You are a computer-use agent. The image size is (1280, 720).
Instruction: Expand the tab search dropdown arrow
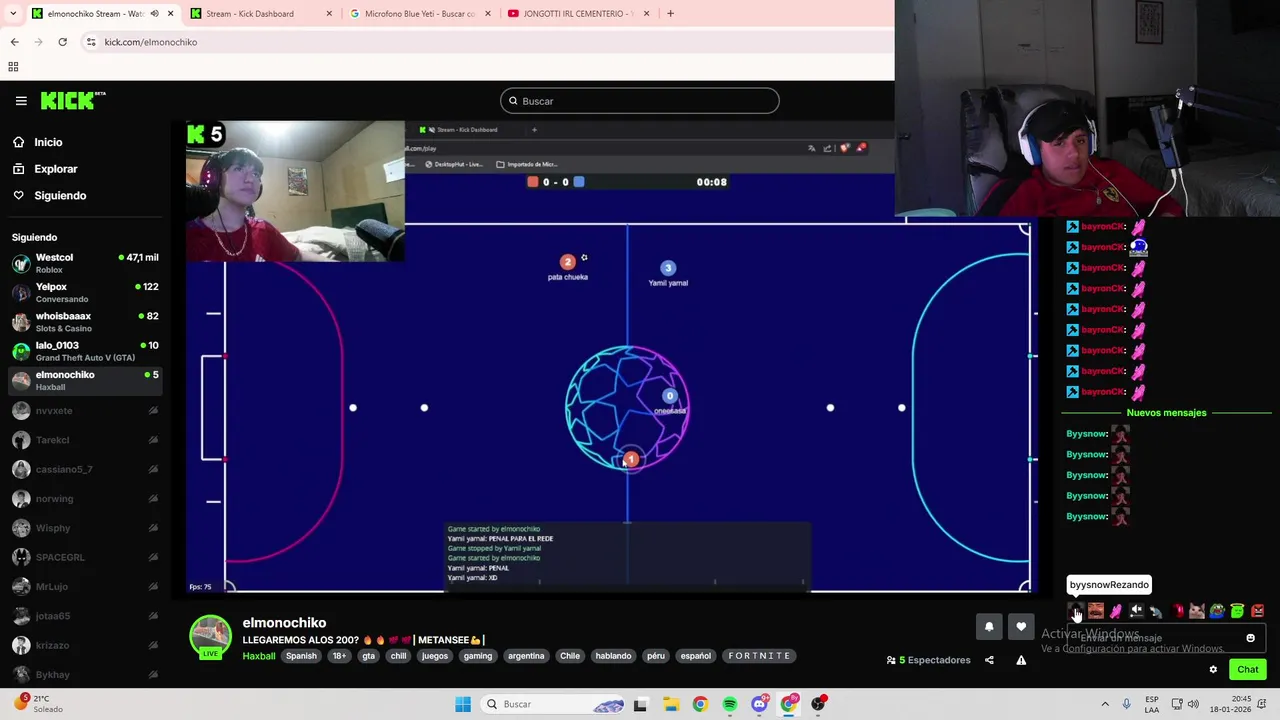tap(11, 14)
